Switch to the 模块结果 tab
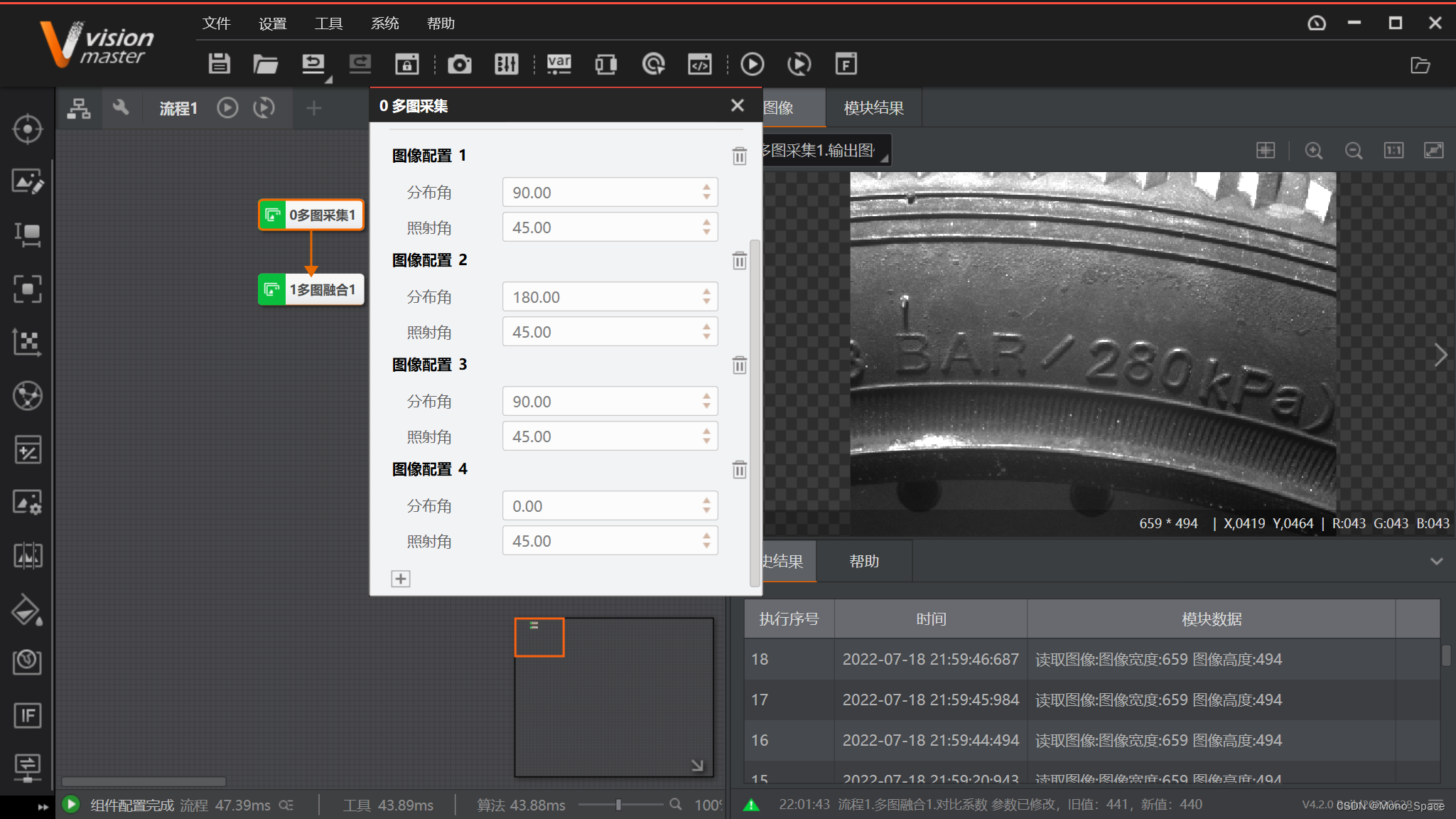The width and height of the screenshot is (1456, 819). pos(873,108)
